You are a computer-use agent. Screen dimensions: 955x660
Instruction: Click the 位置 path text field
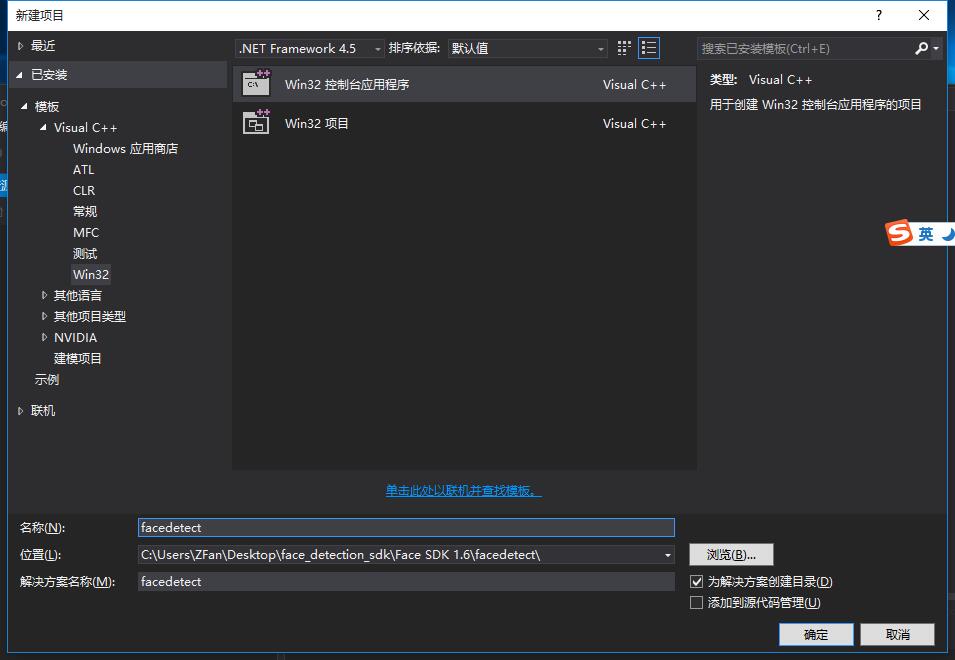pyautogui.click(x=400, y=555)
